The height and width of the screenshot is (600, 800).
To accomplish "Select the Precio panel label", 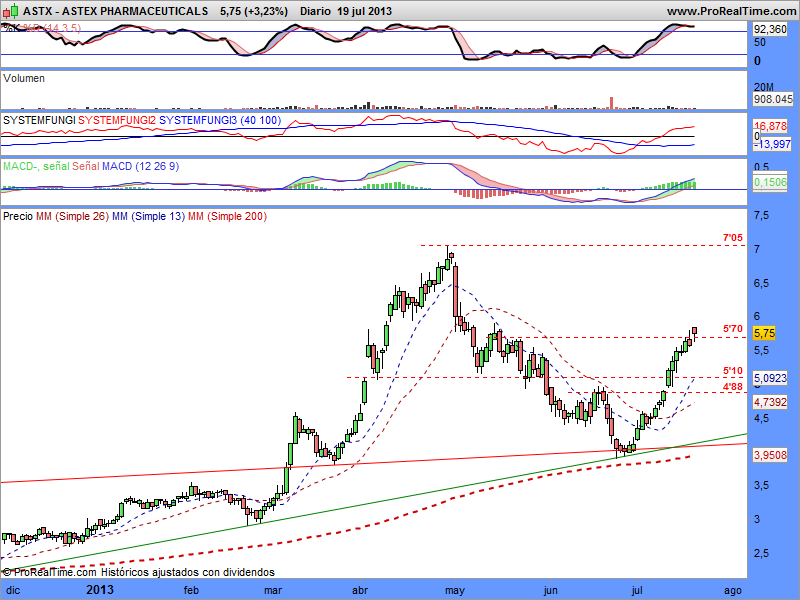I will click(x=18, y=216).
